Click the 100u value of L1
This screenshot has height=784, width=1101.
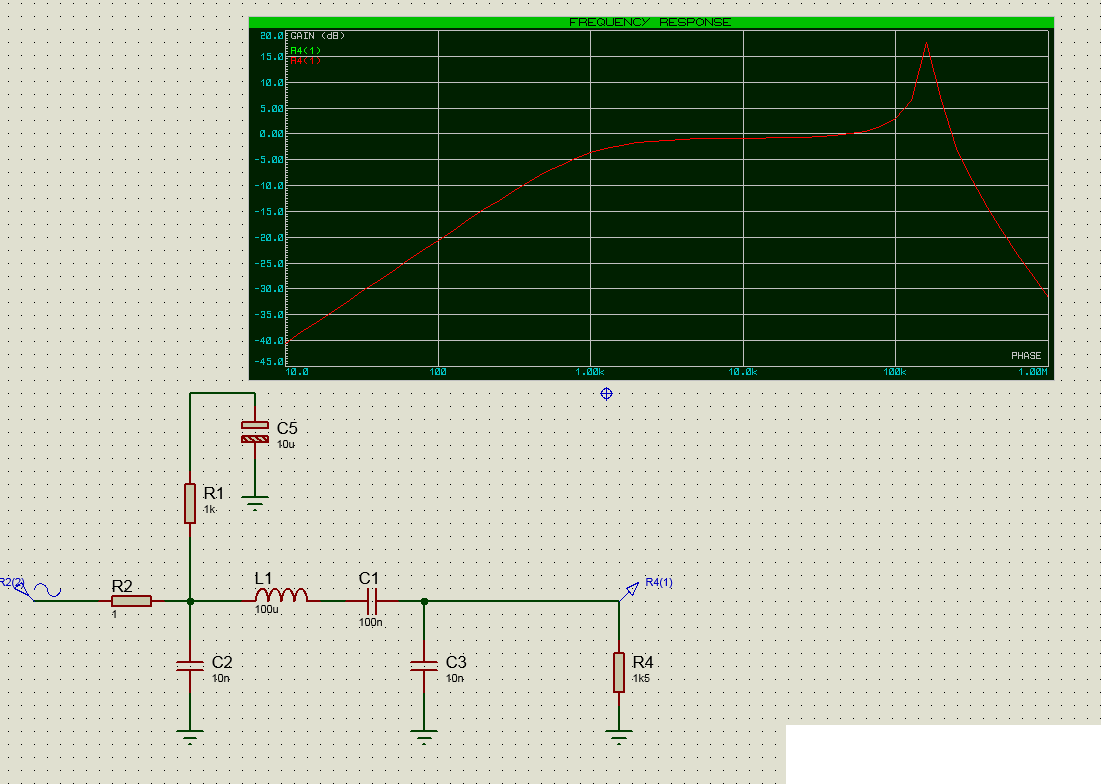pos(267,609)
